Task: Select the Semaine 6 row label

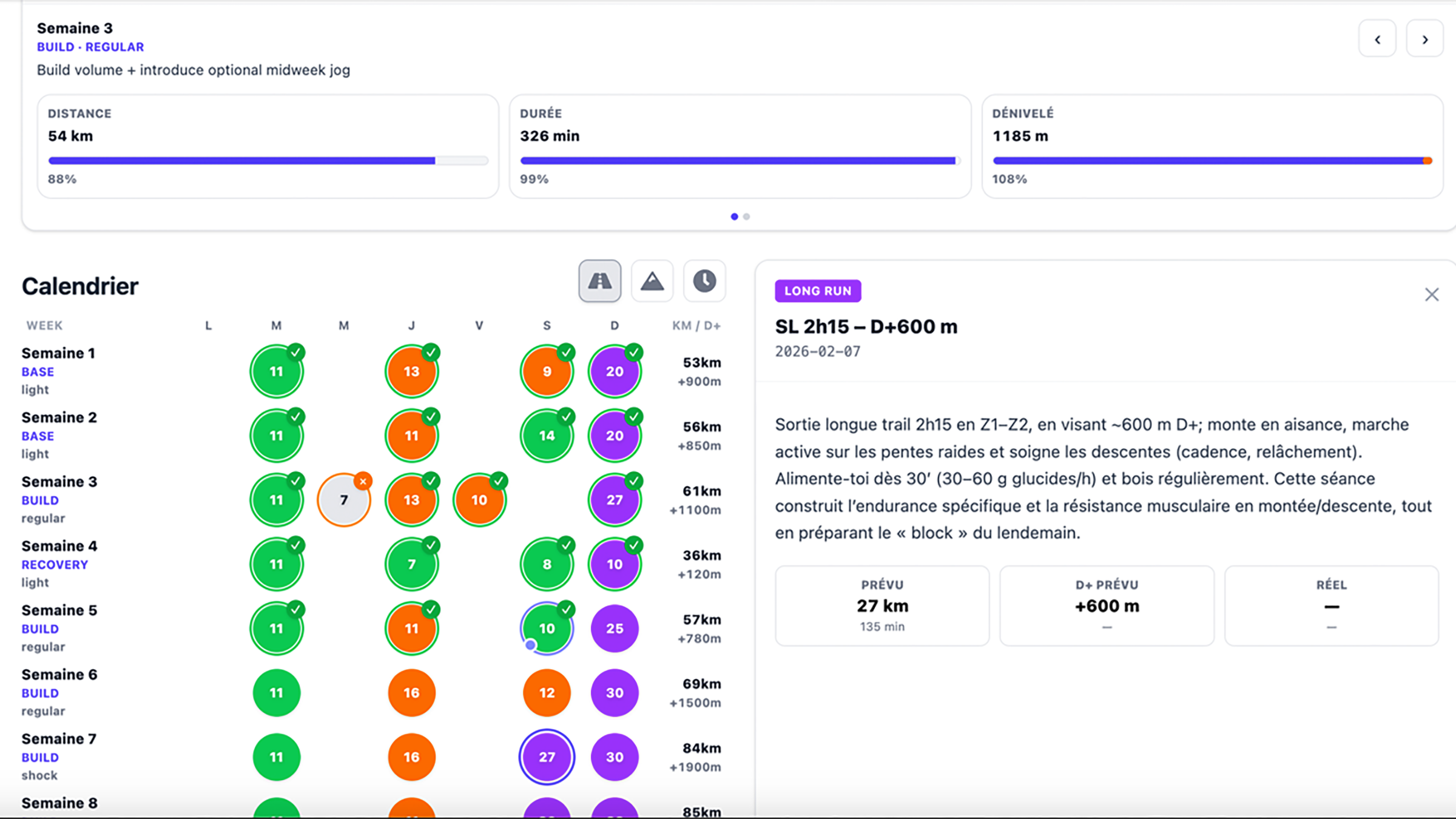Action: click(x=59, y=675)
